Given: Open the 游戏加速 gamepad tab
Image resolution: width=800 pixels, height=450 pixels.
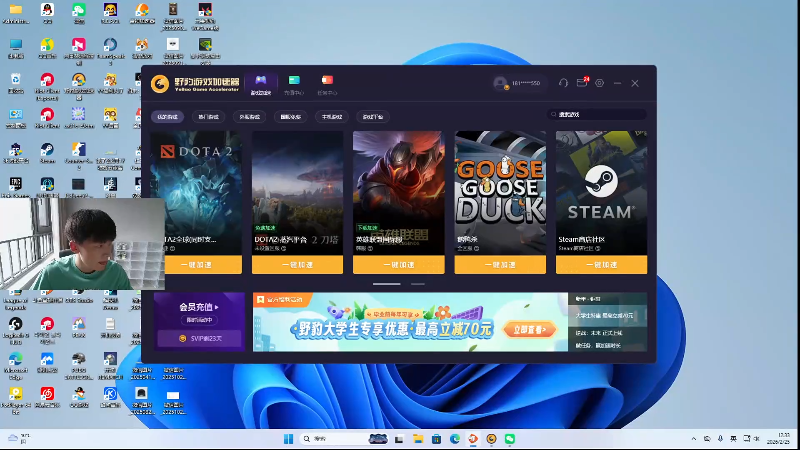Looking at the screenshot, I should [261, 84].
